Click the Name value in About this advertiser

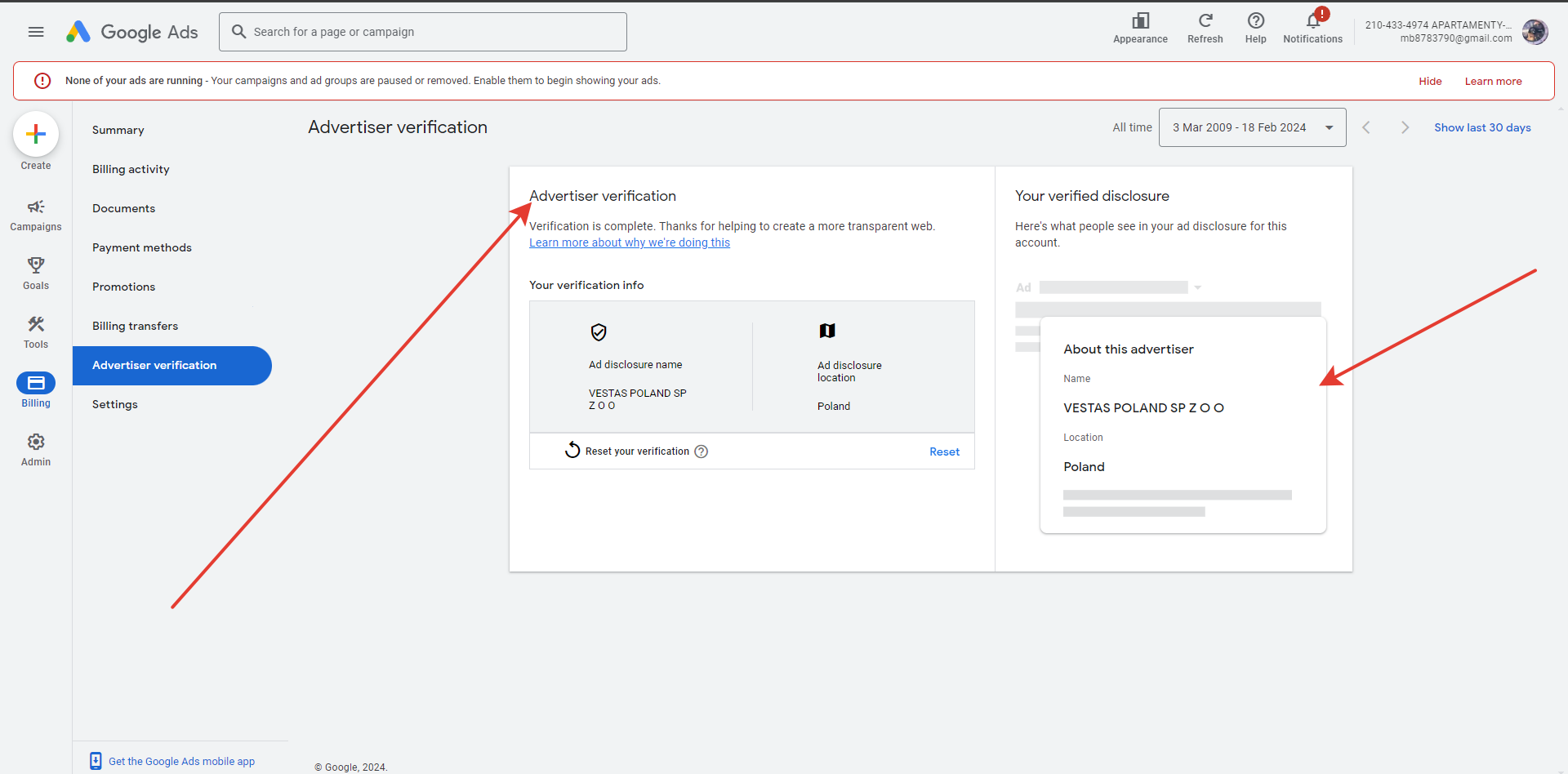click(x=1143, y=408)
